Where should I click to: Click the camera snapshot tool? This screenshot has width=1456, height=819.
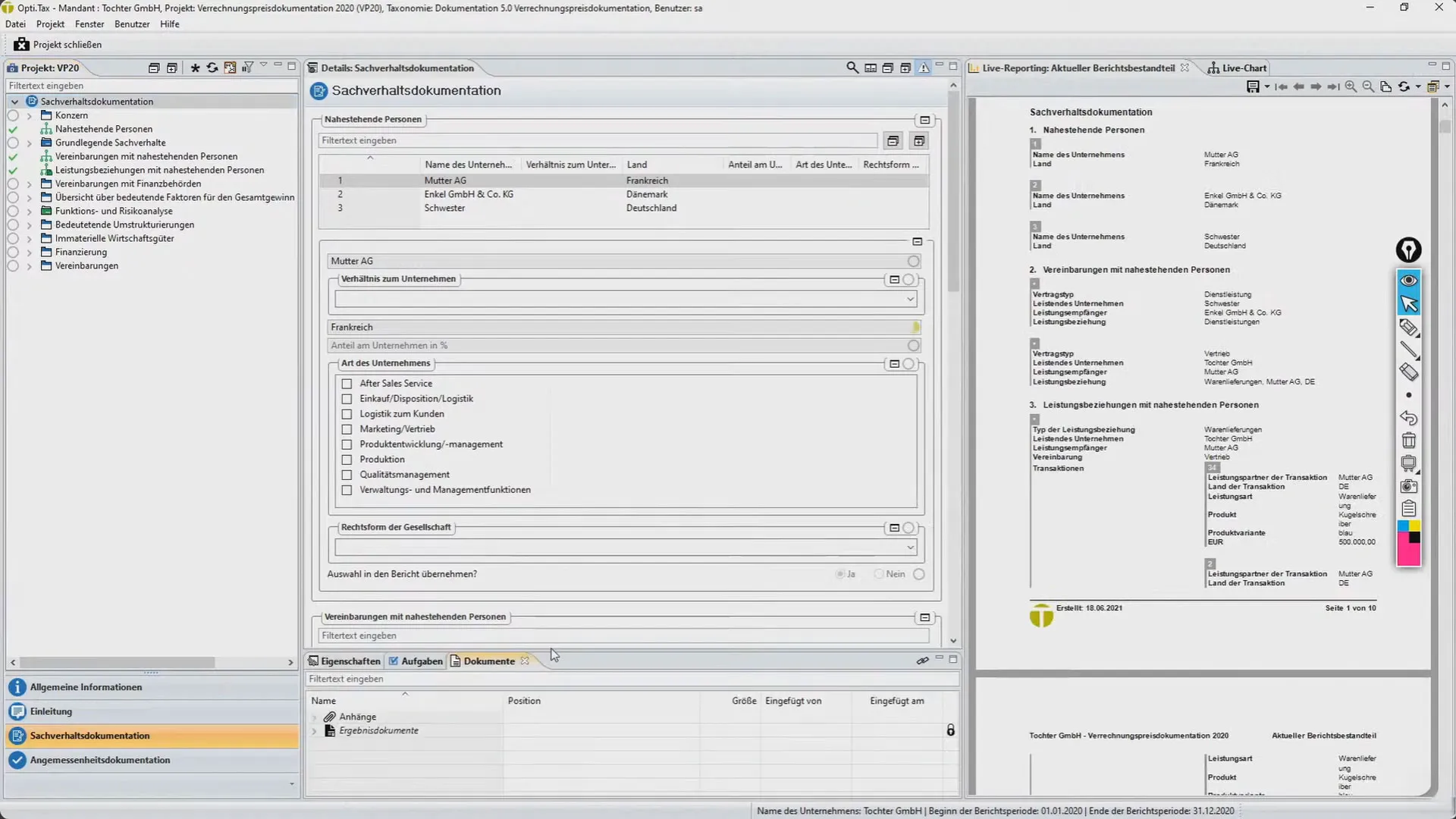1409,486
